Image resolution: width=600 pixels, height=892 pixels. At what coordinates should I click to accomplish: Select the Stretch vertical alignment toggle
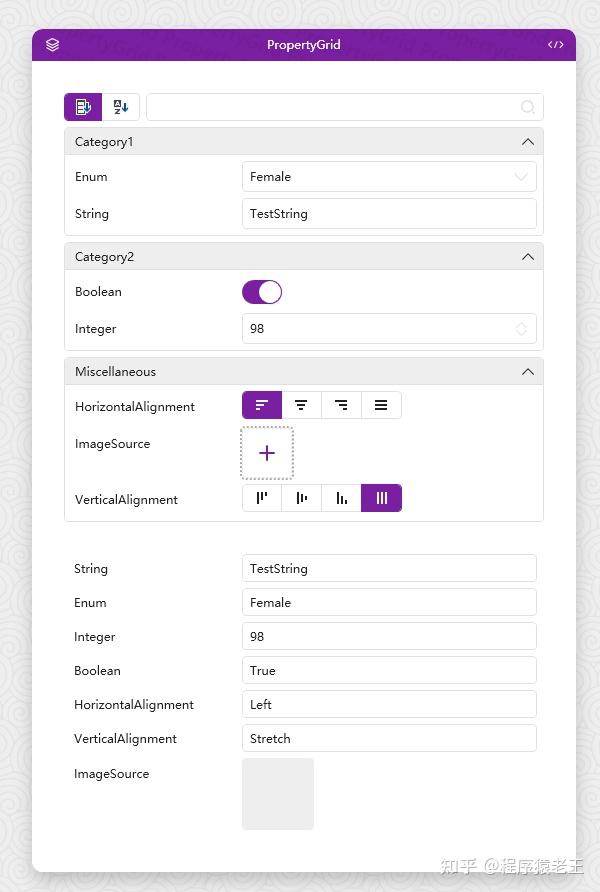(x=381, y=498)
